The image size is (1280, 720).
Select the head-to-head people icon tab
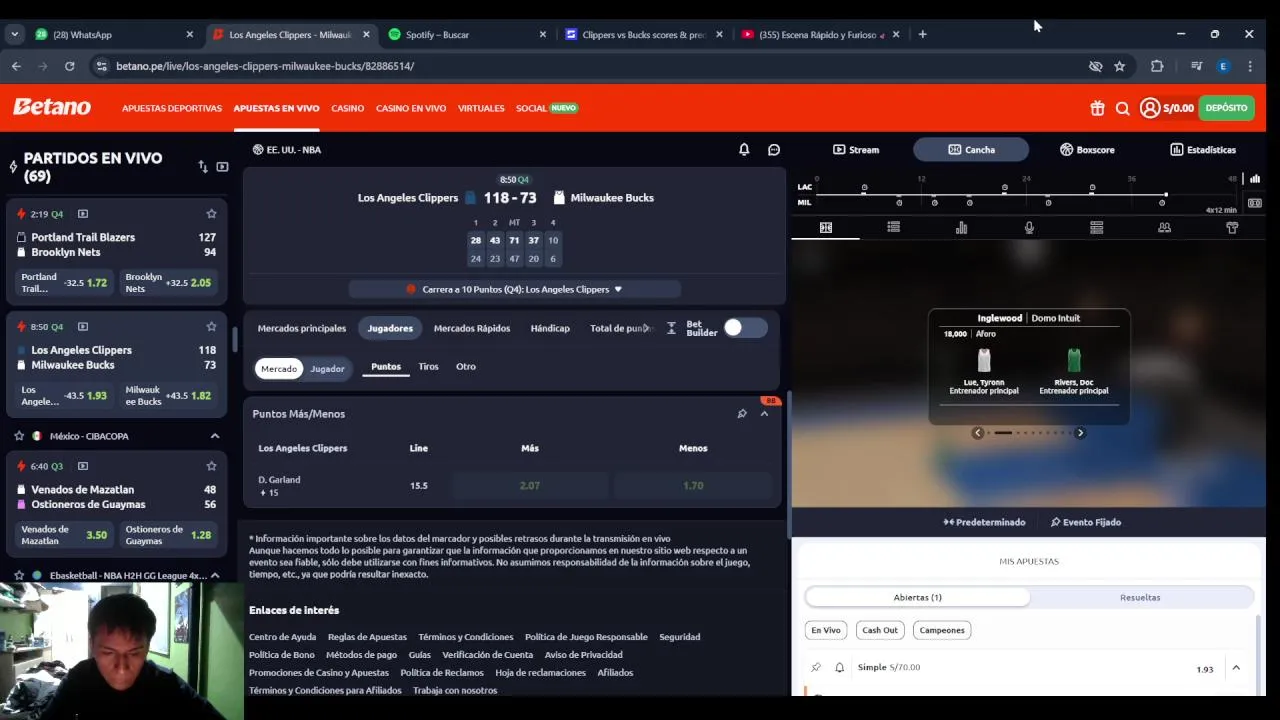1164,228
